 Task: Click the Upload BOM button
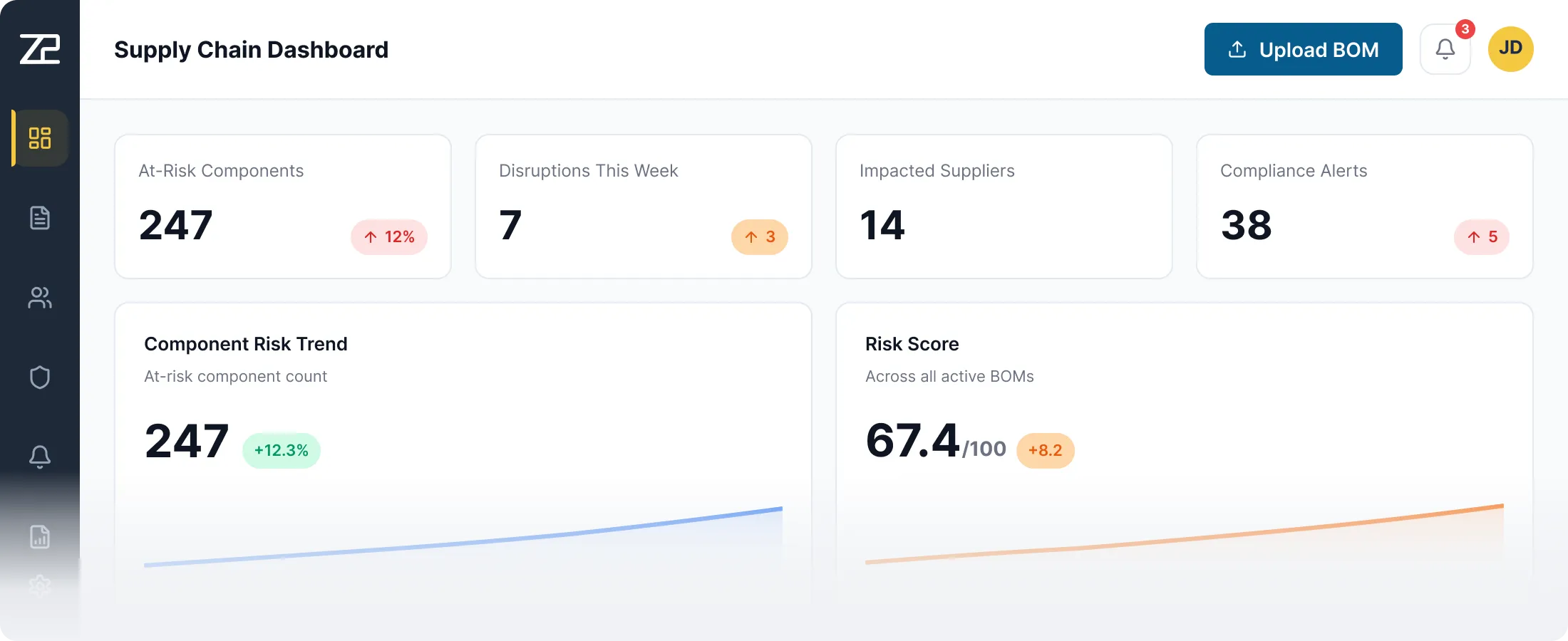(1303, 48)
